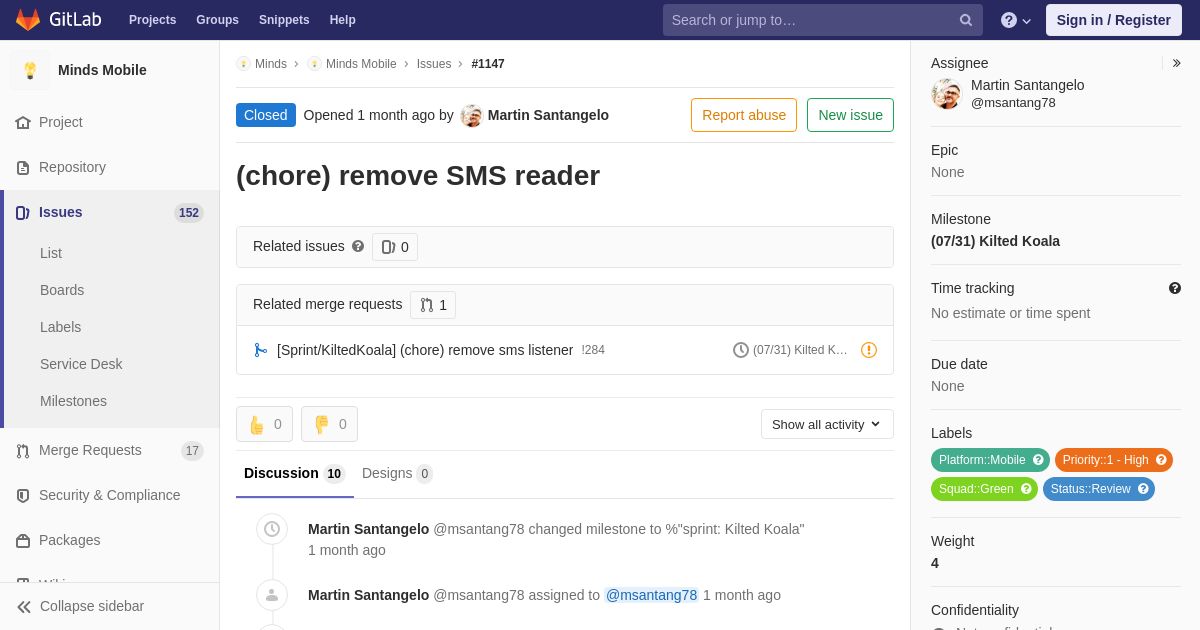Click the Sign in / Register button
Image resolution: width=1200 pixels, height=630 pixels.
point(1113,20)
